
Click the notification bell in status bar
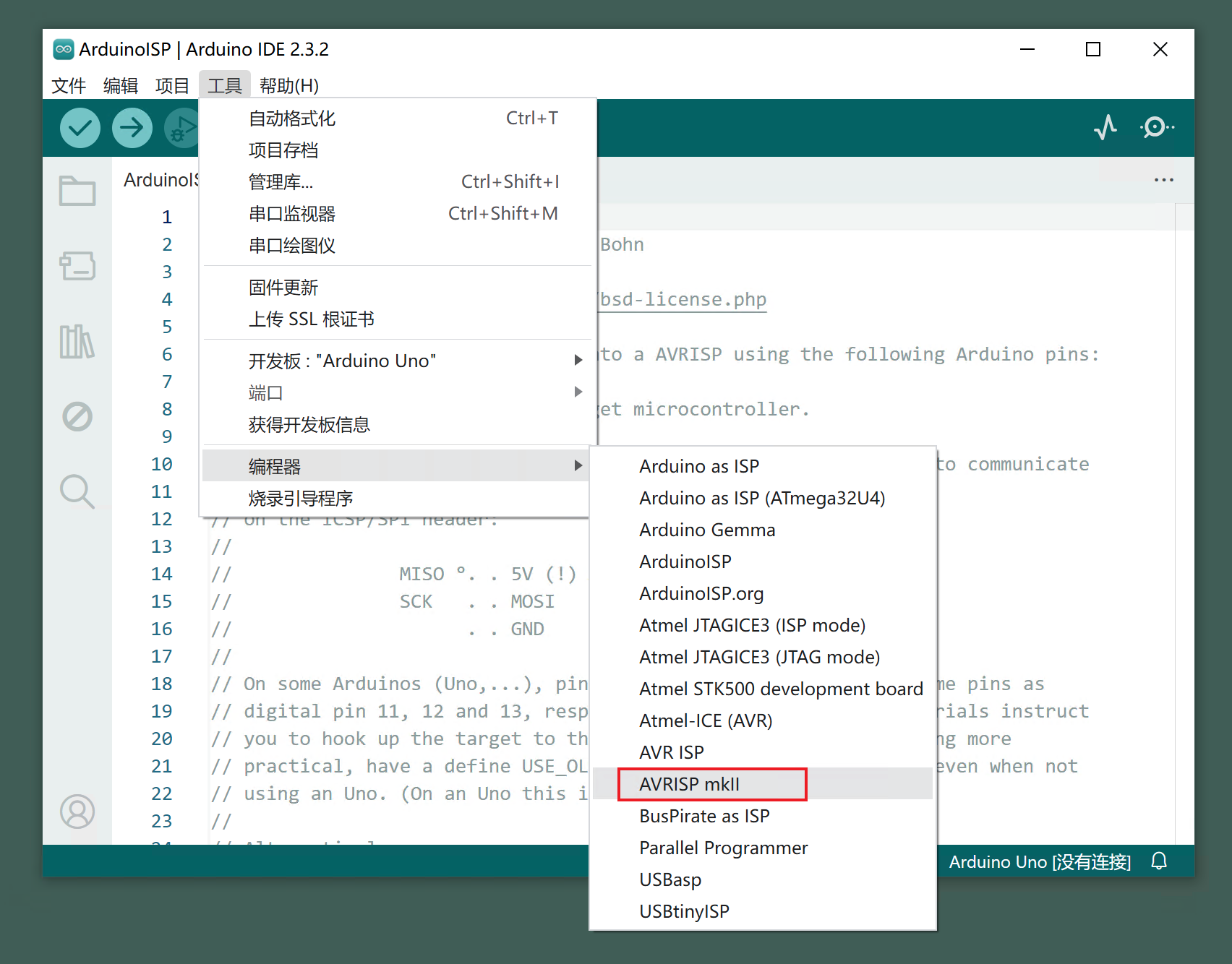coord(1159,861)
